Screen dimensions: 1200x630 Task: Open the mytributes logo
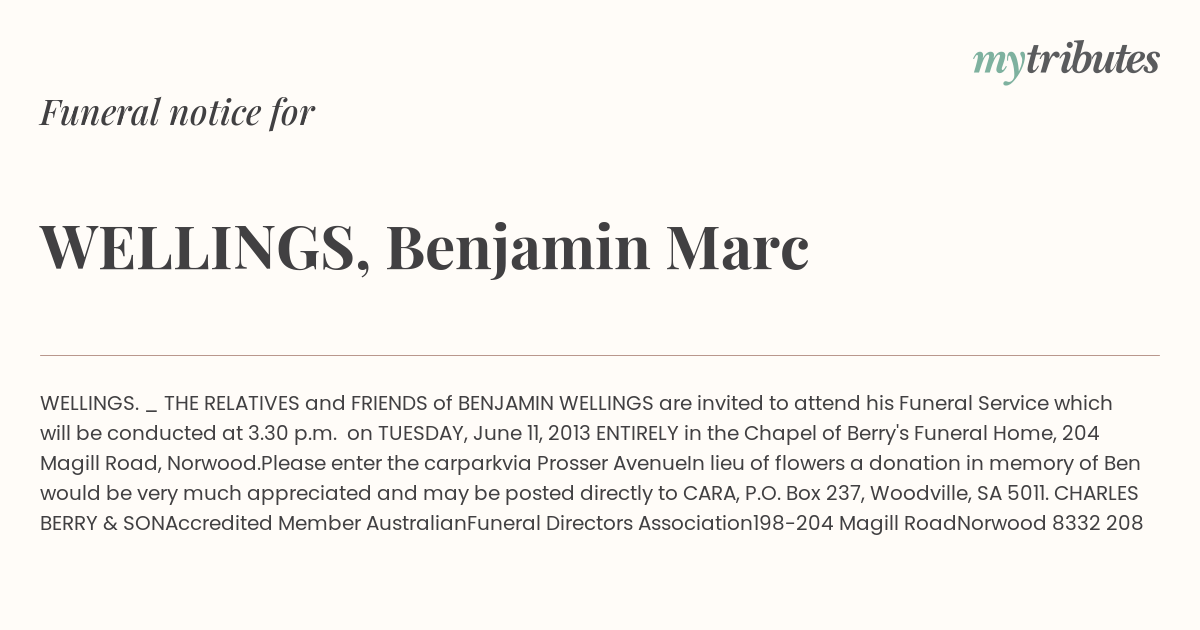[1066, 61]
